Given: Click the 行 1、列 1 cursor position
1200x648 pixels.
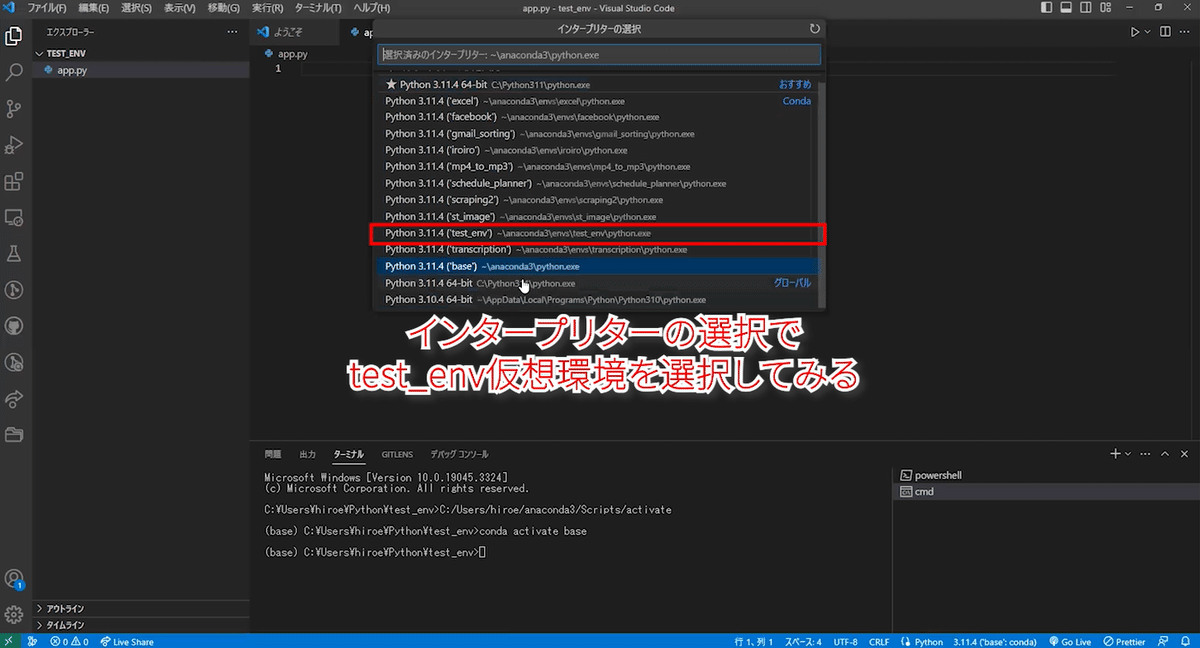Looking at the screenshot, I should click(754, 641).
